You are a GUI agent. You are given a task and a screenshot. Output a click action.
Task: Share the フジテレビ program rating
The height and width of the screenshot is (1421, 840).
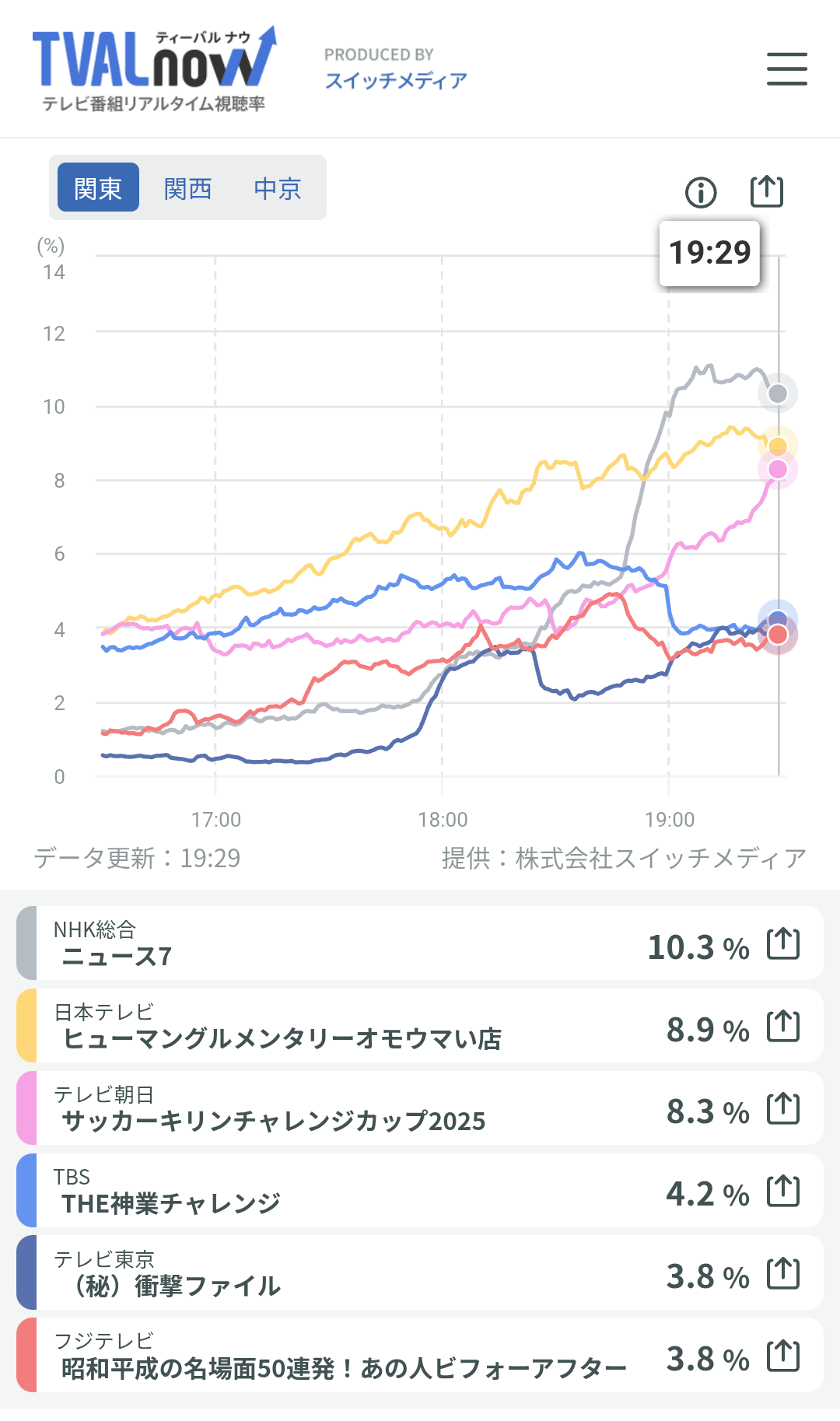pyautogui.click(x=782, y=1356)
